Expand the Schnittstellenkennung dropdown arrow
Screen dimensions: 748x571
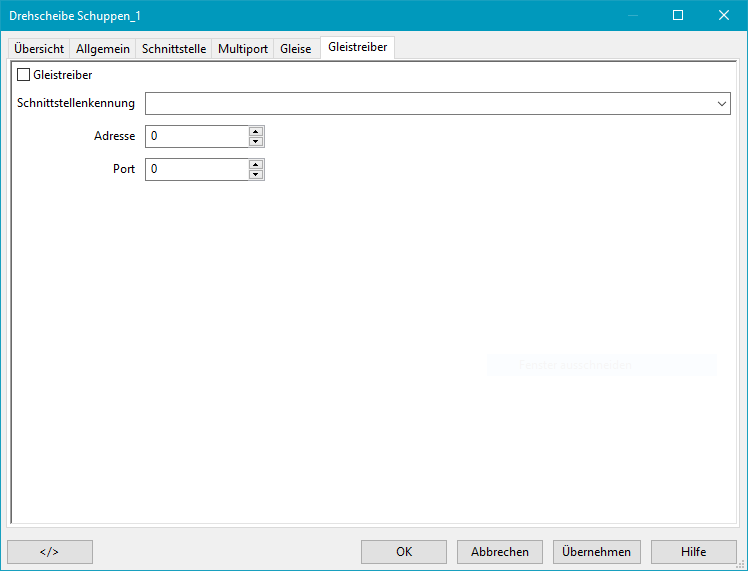pyautogui.click(x=722, y=104)
